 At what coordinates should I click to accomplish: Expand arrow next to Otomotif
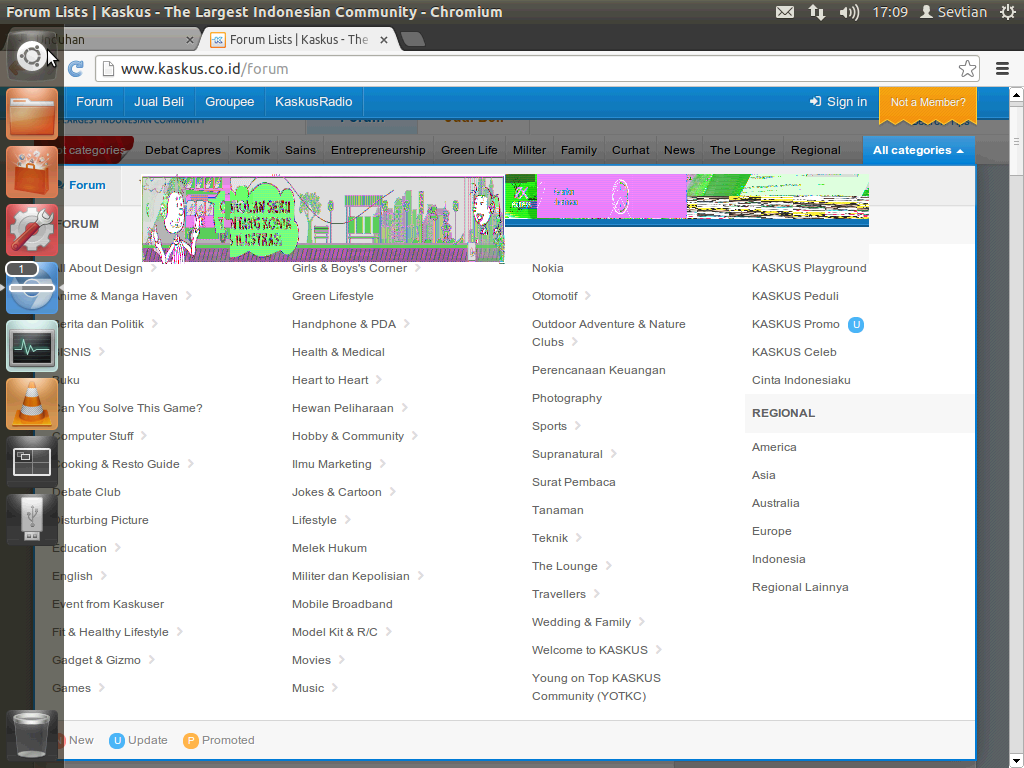coord(588,296)
